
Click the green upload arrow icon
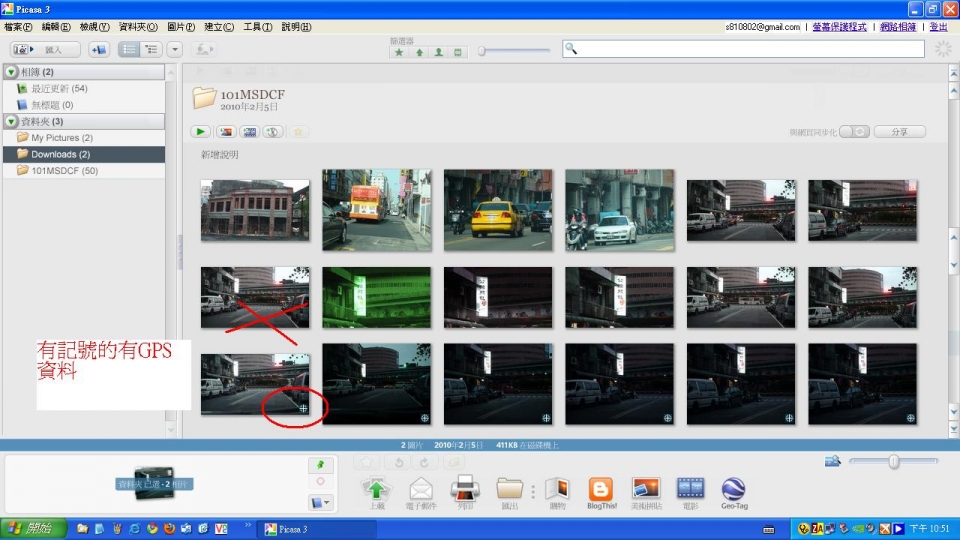click(376, 489)
